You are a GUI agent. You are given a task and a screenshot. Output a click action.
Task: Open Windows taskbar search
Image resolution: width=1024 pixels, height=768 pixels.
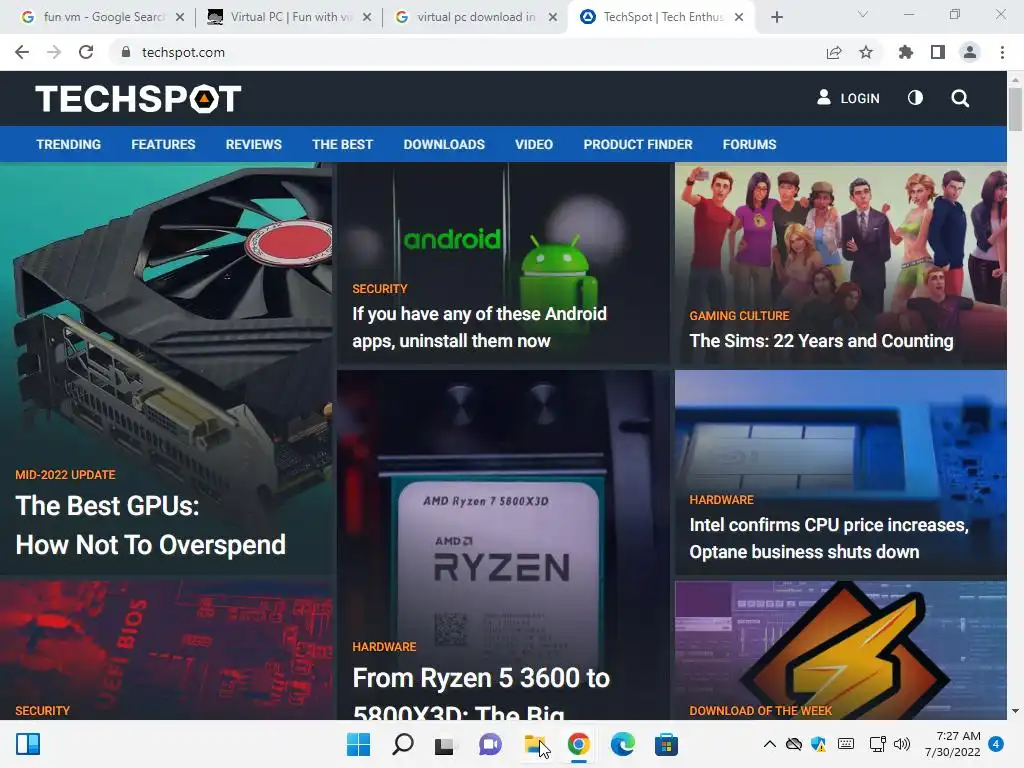click(402, 744)
